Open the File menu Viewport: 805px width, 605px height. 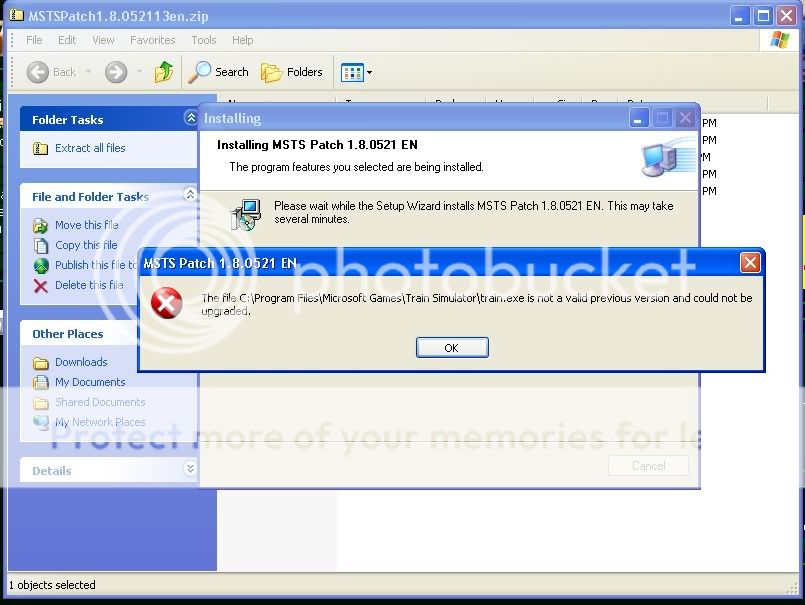tap(34, 40)
